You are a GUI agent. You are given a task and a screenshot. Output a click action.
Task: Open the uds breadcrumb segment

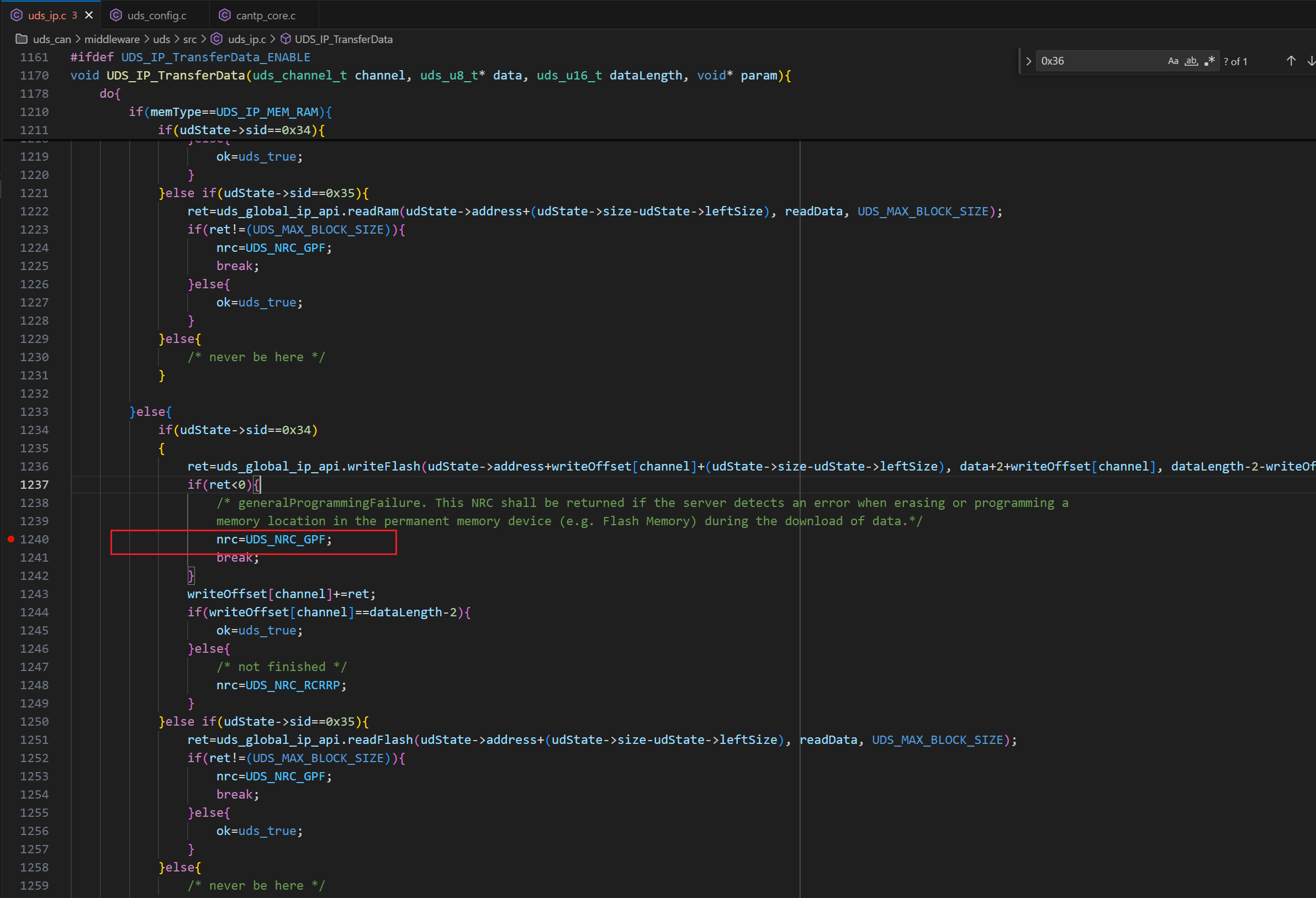point(161,39)
